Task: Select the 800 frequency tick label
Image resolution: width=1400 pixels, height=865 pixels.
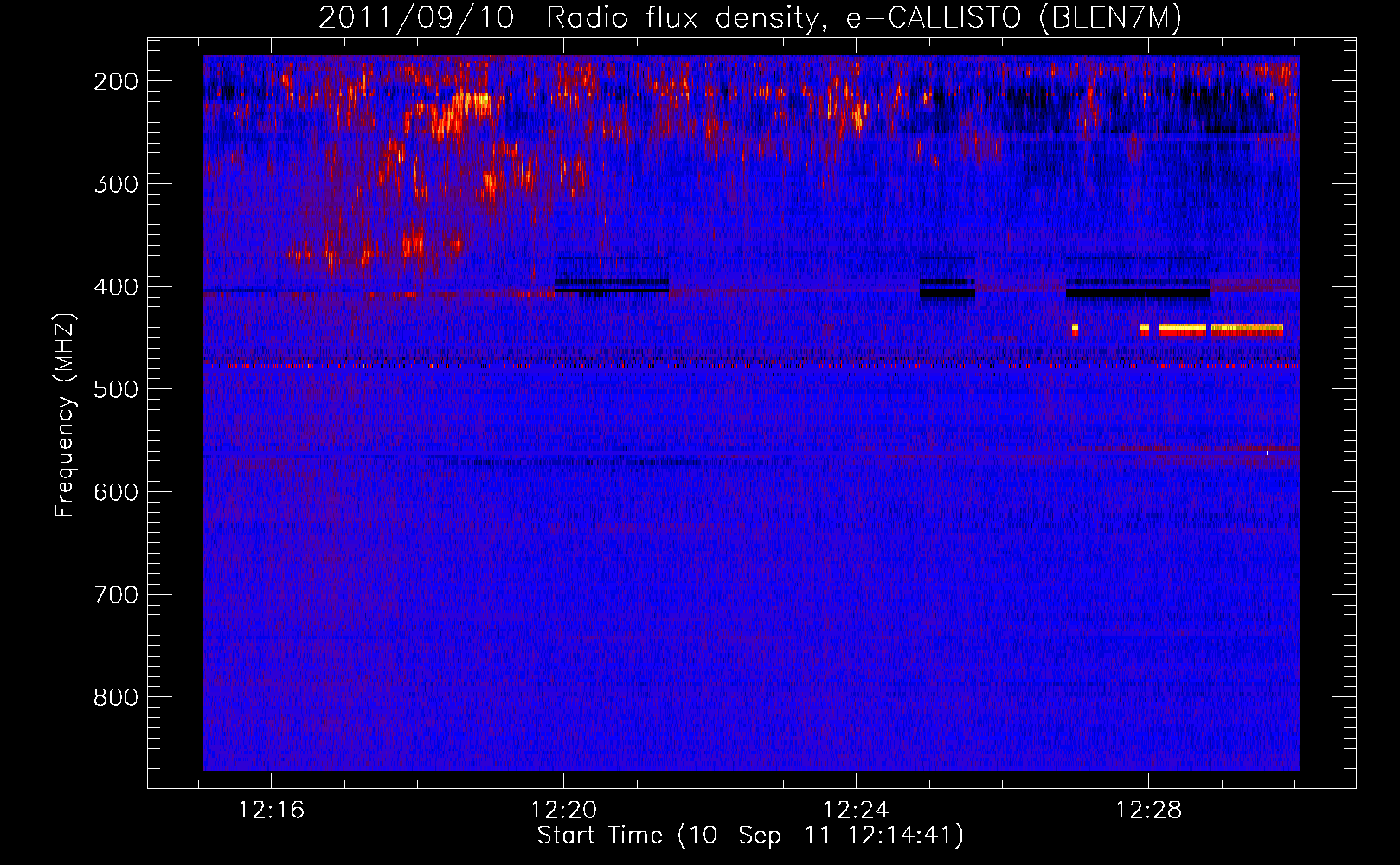Action: (x=116, y=697)
